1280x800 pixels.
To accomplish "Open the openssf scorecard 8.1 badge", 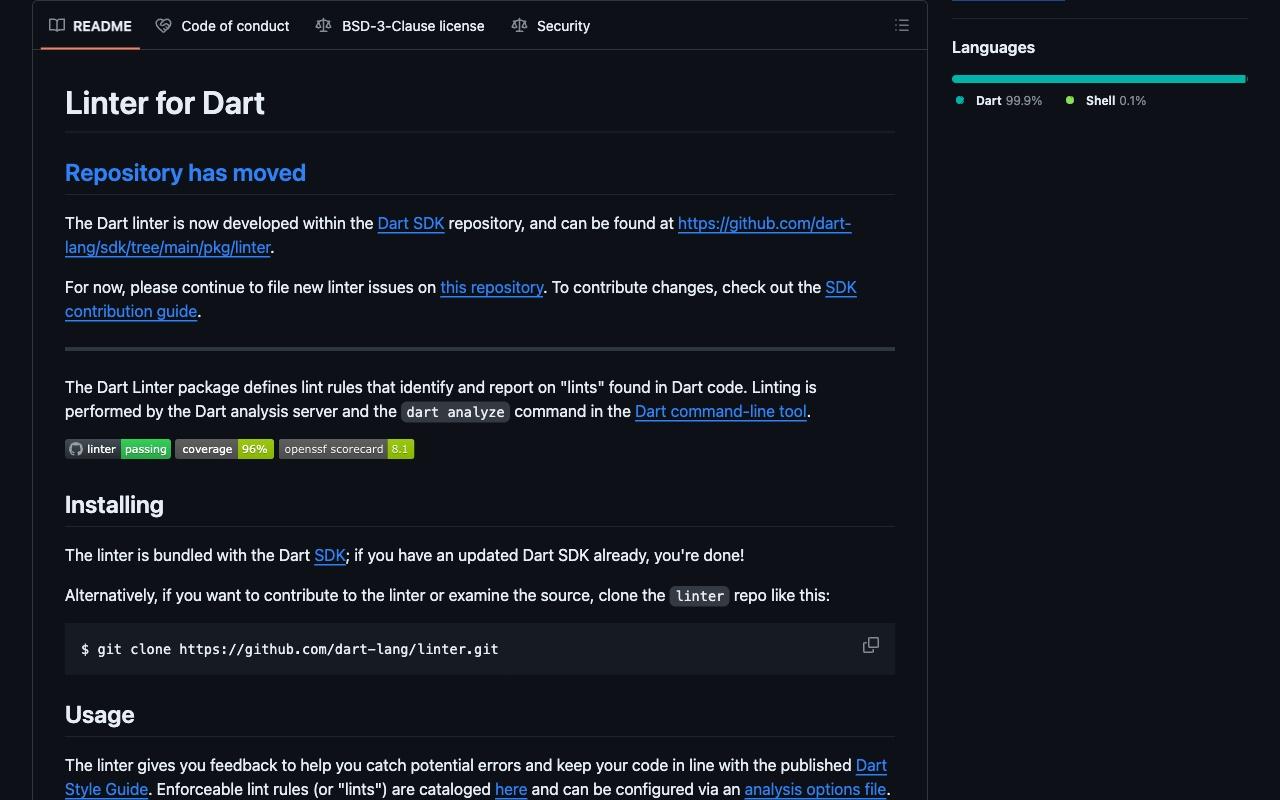I will [x=347, y=449].
